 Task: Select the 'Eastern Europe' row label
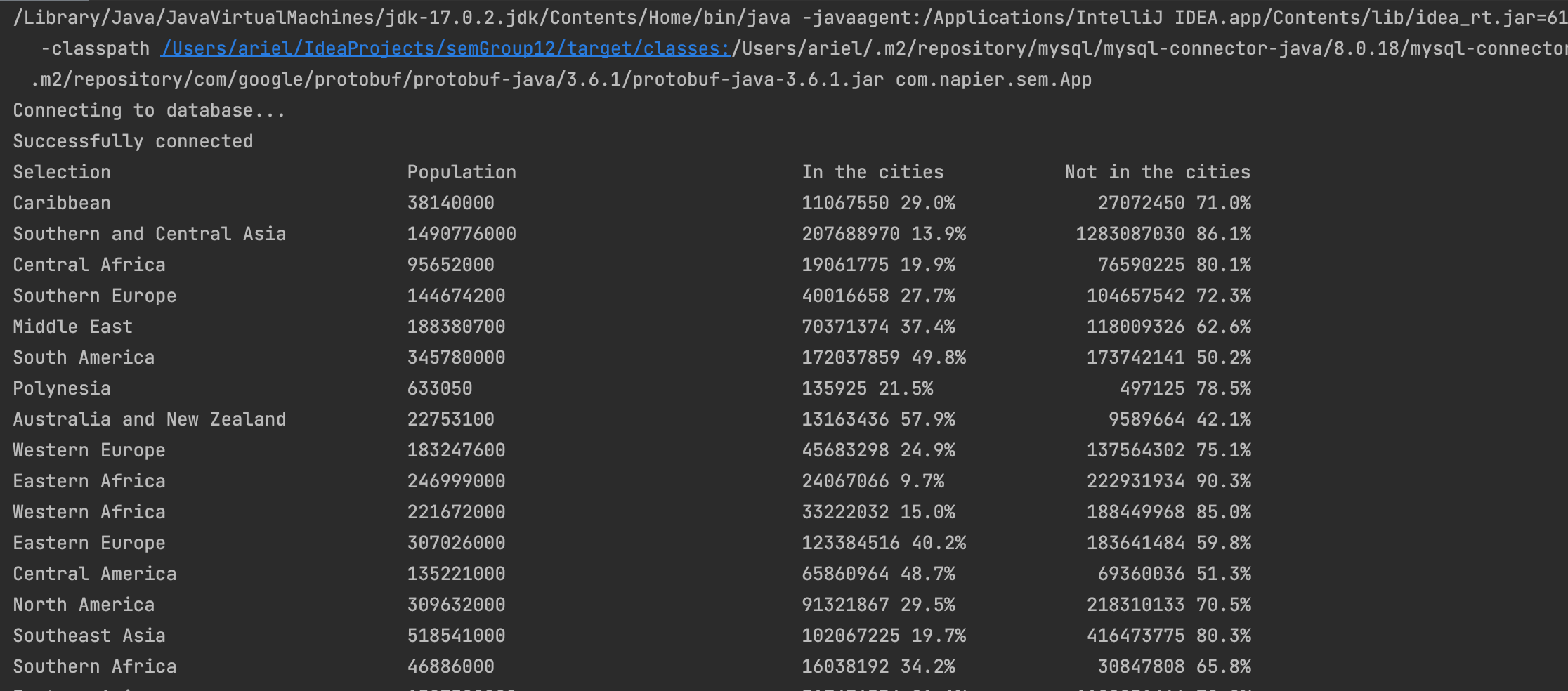pos(89,543)
